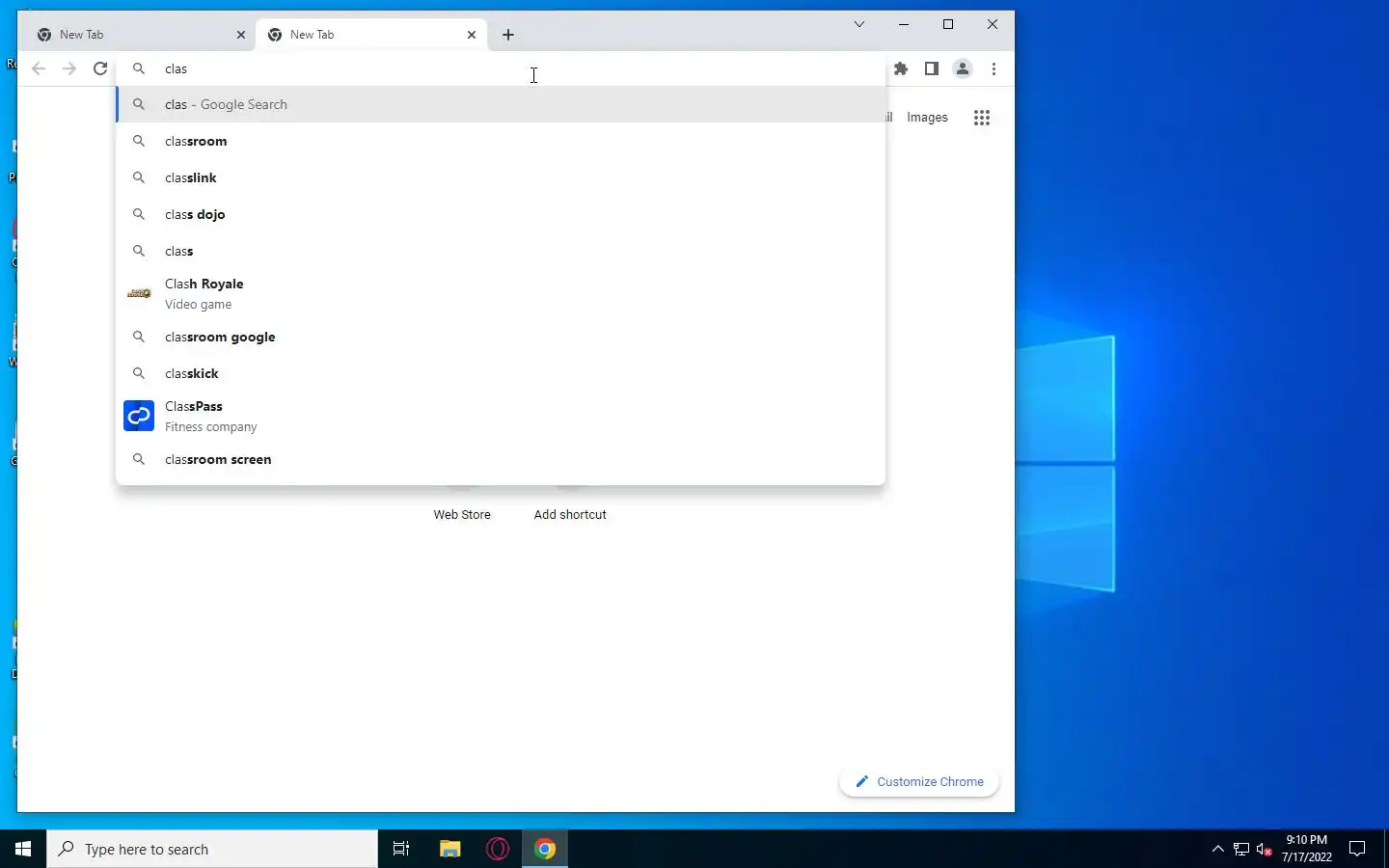
Task: Open the clock showing 9:10 PM
Action: point(1307,849)
